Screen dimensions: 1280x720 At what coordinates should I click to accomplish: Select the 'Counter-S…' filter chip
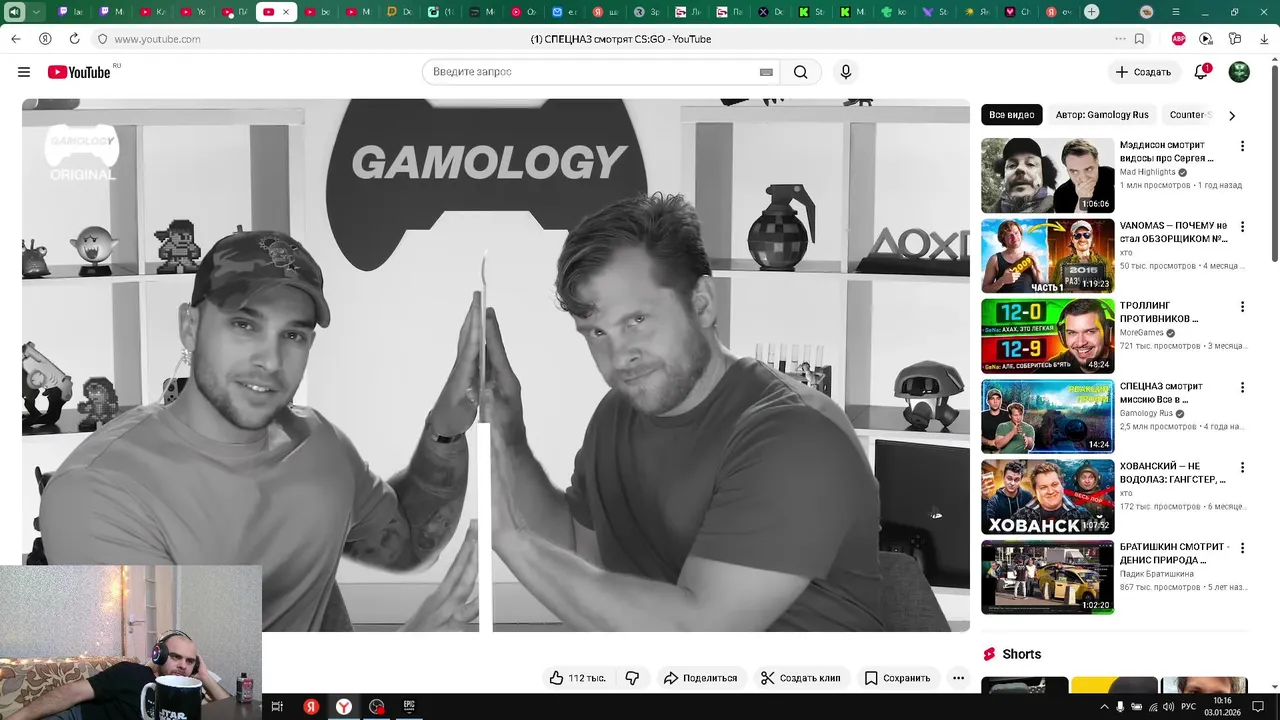[1190, 115]
